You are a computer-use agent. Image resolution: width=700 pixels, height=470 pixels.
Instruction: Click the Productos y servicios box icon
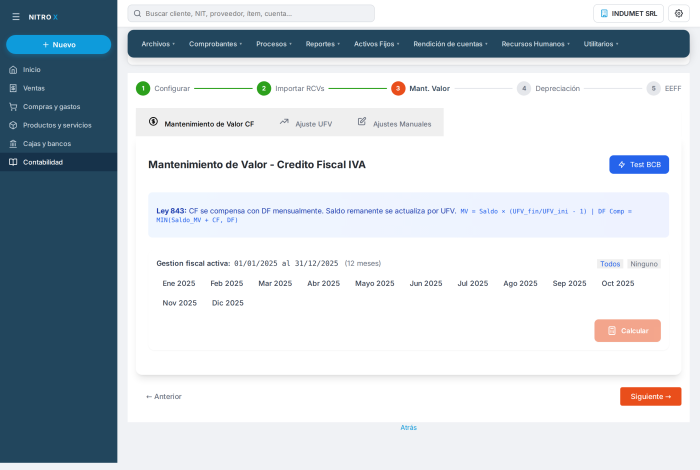13,125
